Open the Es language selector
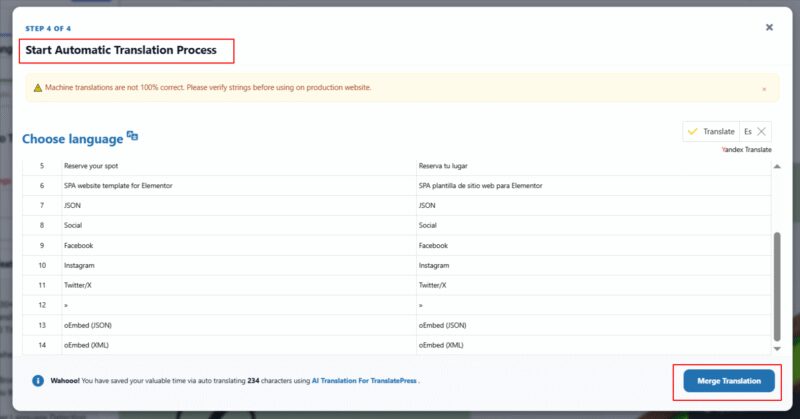This screenshot has height=419, width=800. [x=747, y=132]
